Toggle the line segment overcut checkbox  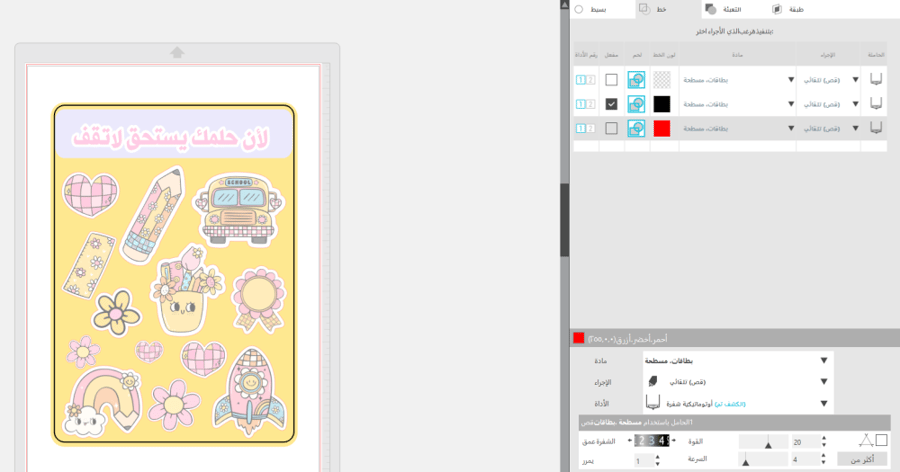point(882,440)
